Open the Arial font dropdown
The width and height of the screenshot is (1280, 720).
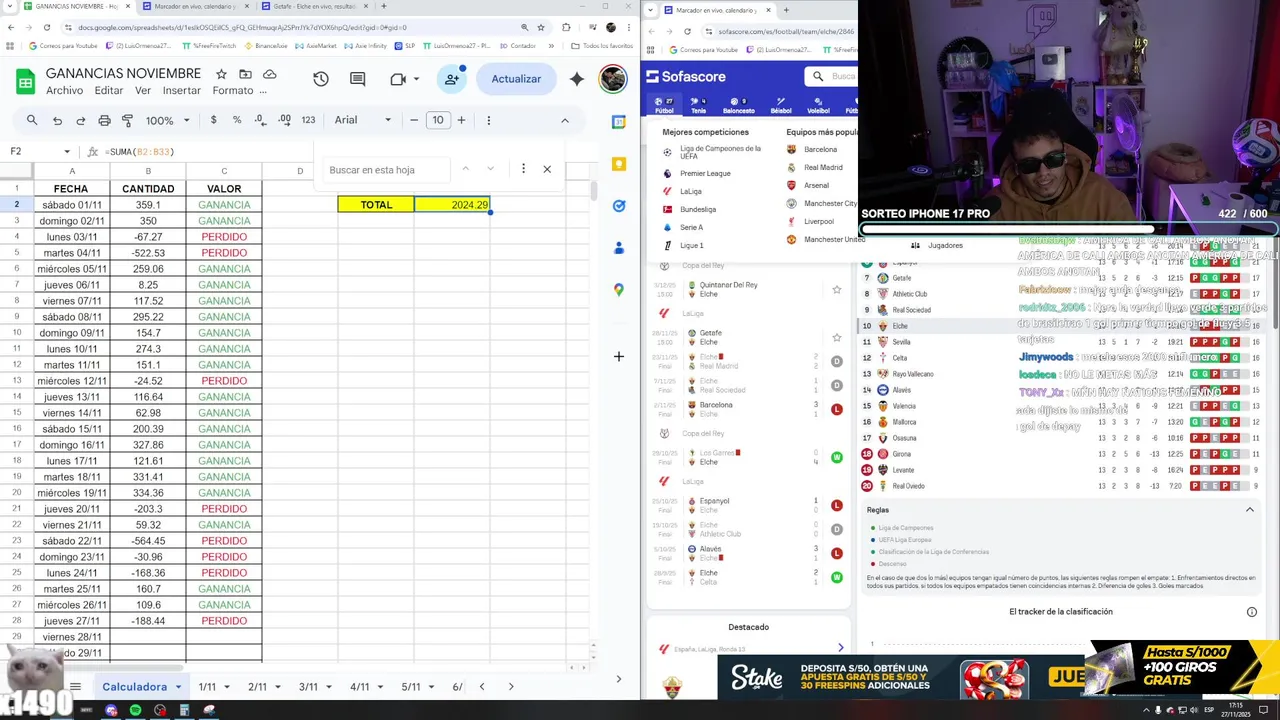(363, 120)
